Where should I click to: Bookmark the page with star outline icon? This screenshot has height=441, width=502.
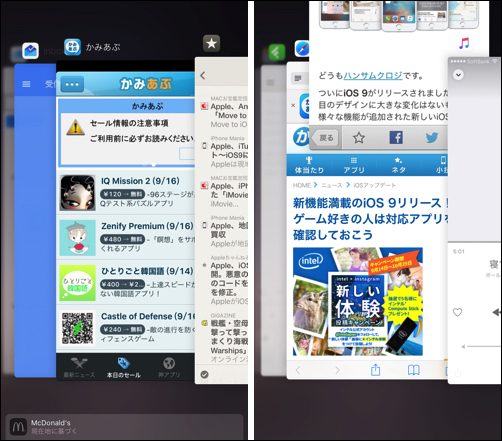[x=359, y=137]
